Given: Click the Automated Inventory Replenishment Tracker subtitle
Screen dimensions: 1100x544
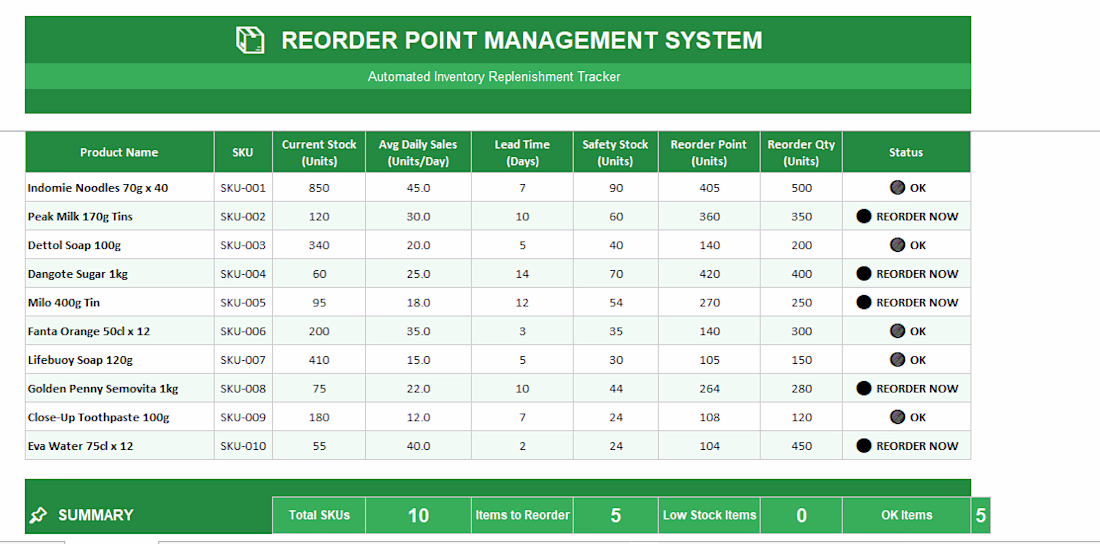Looking at the screenshot, I should [494, 77].
